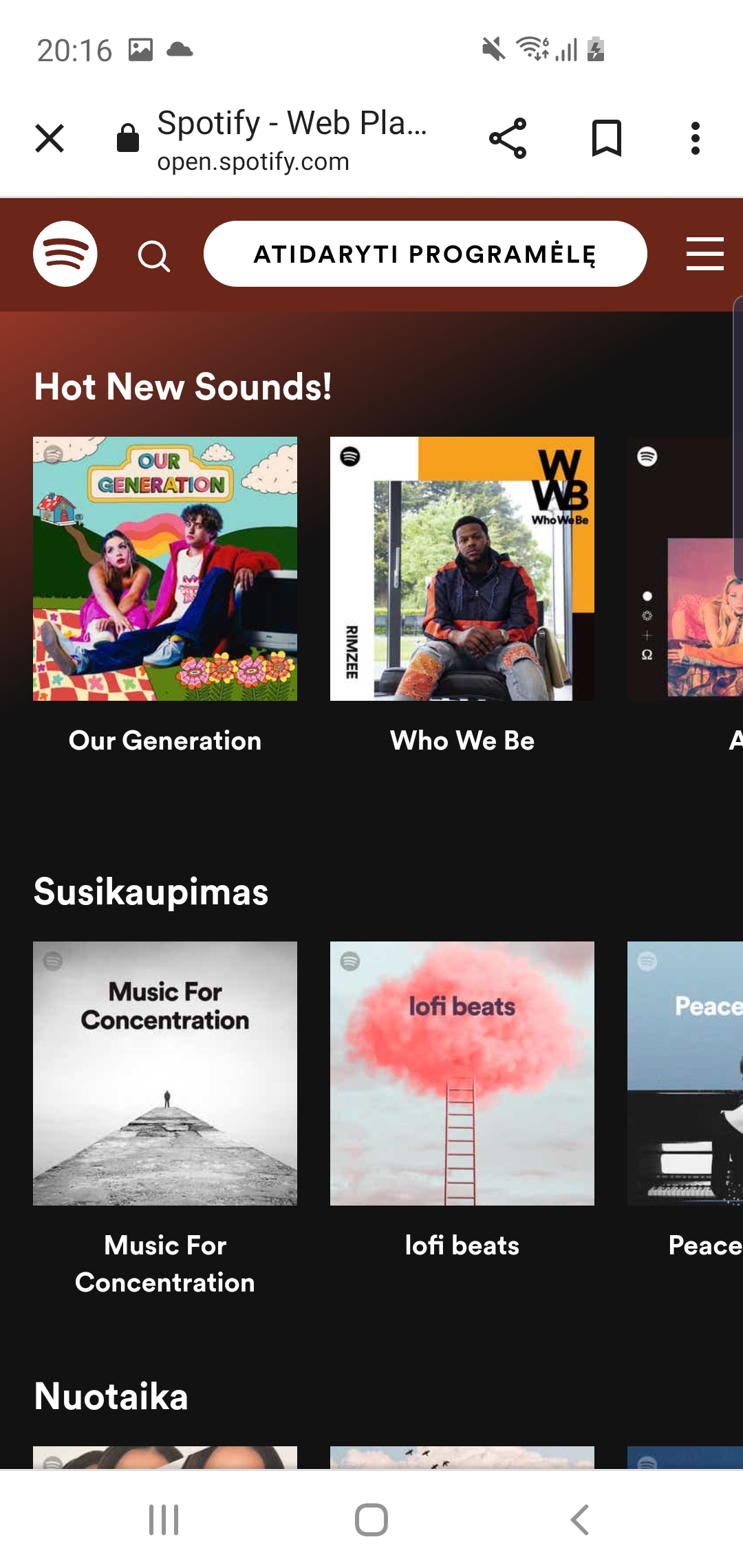Close the browser tab with X

50,138
